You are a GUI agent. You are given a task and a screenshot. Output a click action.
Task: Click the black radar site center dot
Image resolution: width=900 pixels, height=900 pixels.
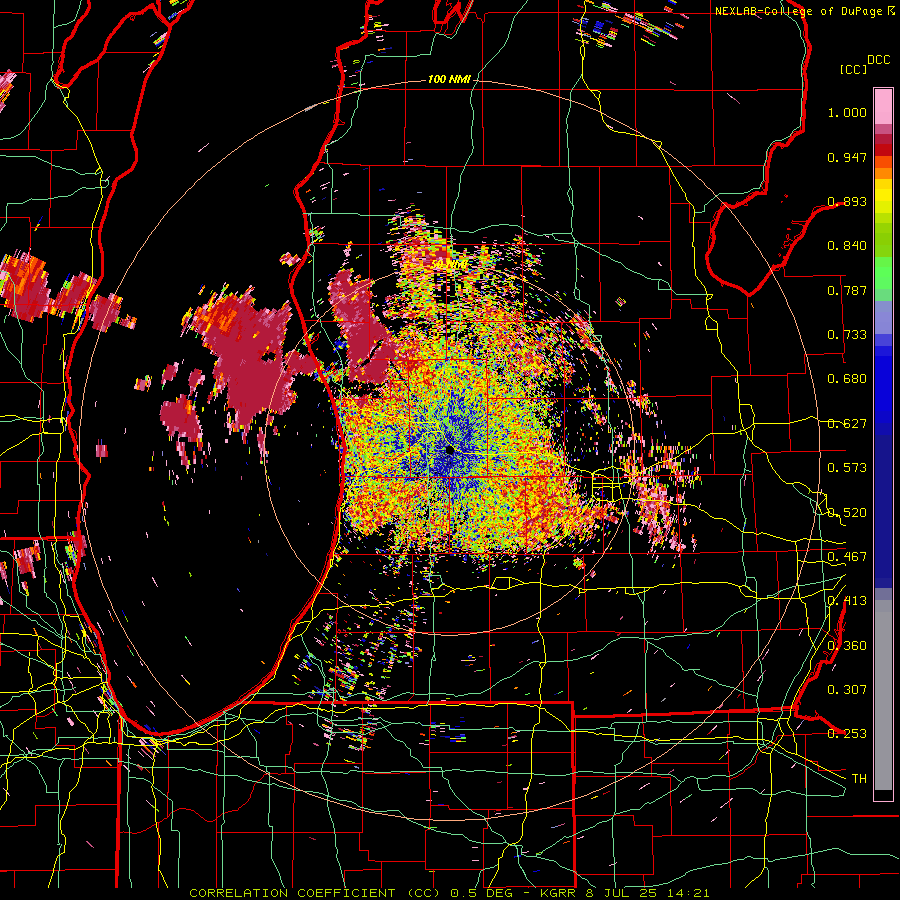[449, 451]
